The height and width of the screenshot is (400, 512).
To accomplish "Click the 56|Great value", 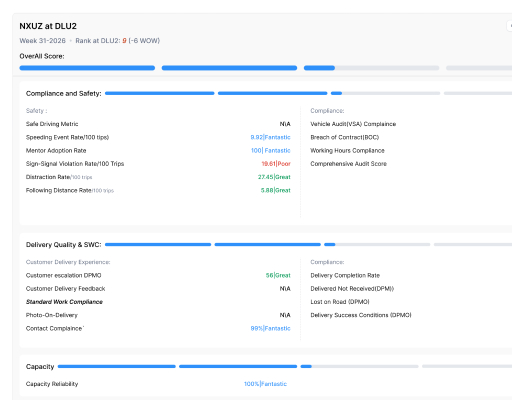I will tap(278, 275).
